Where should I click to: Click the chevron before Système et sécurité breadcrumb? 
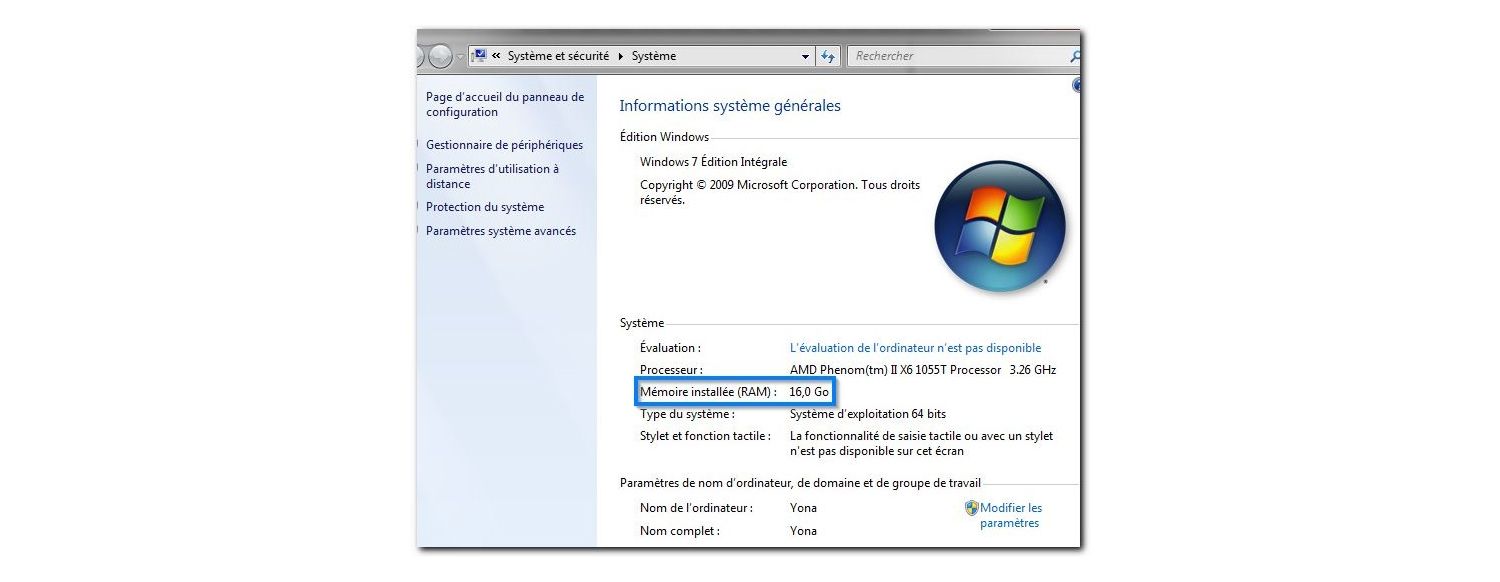coord(497,55)
